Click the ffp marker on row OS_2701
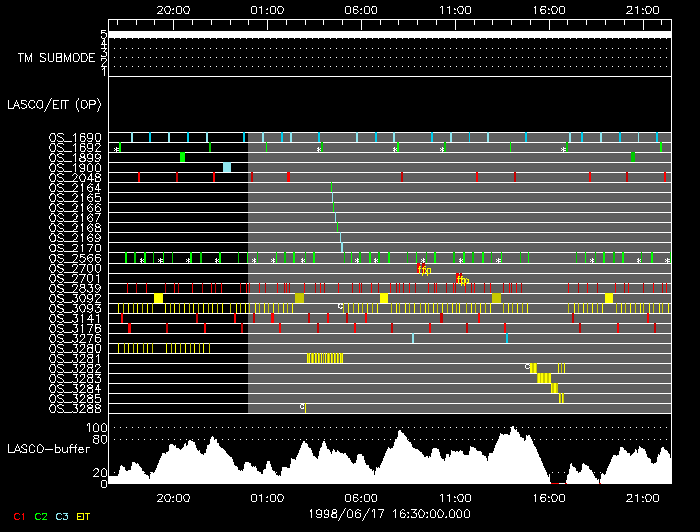Screen dimensions: 700x532 tap(462, 279)
